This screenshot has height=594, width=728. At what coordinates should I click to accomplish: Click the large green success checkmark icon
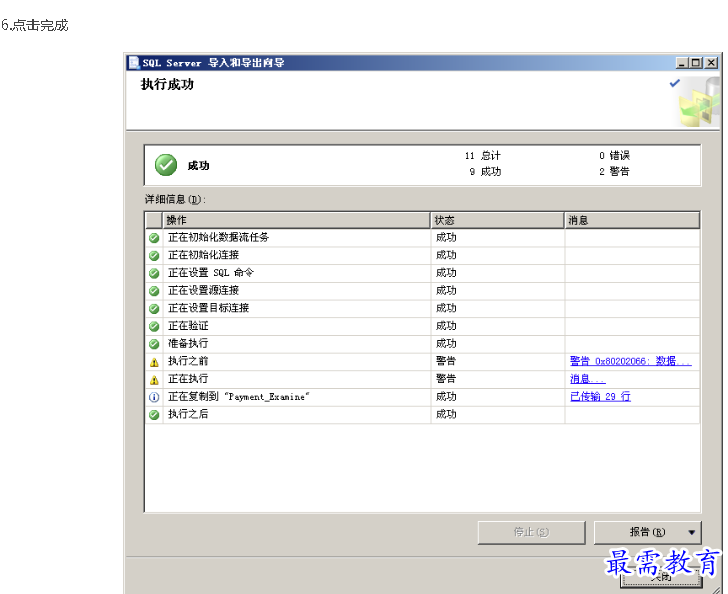pos(166,165)
